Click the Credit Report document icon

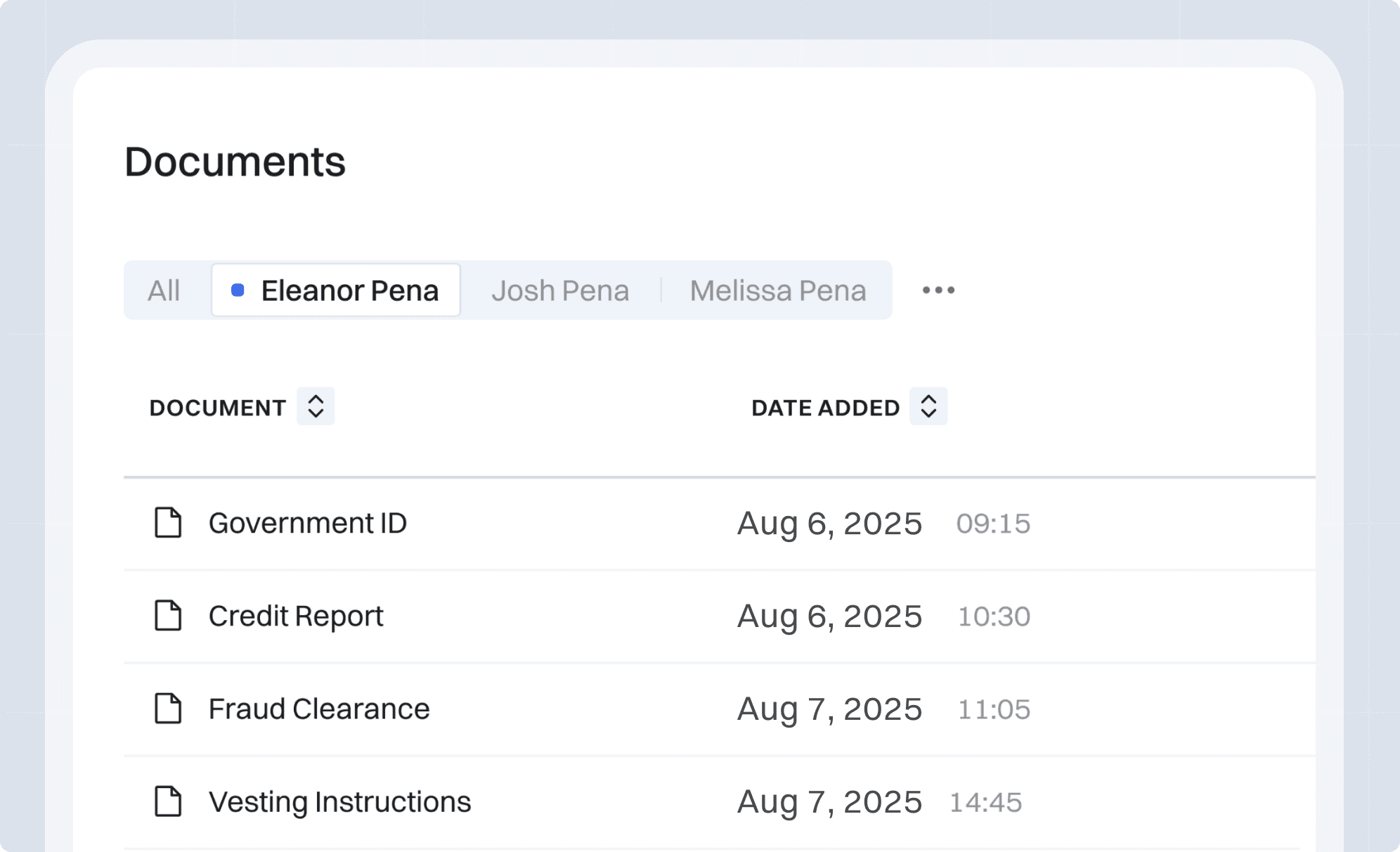[167, 616]
